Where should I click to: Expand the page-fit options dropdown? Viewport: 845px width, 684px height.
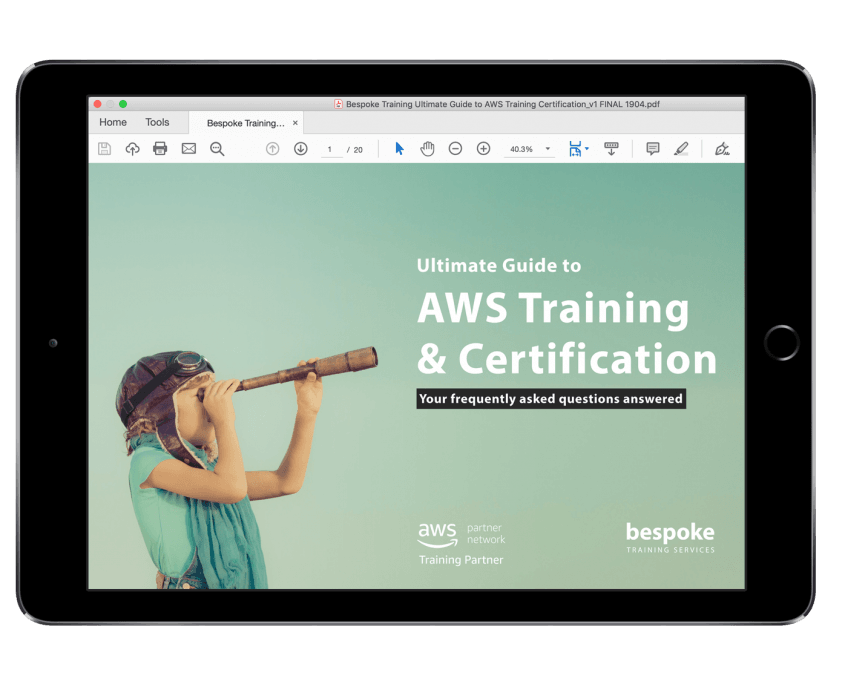(x=586, y=148)
